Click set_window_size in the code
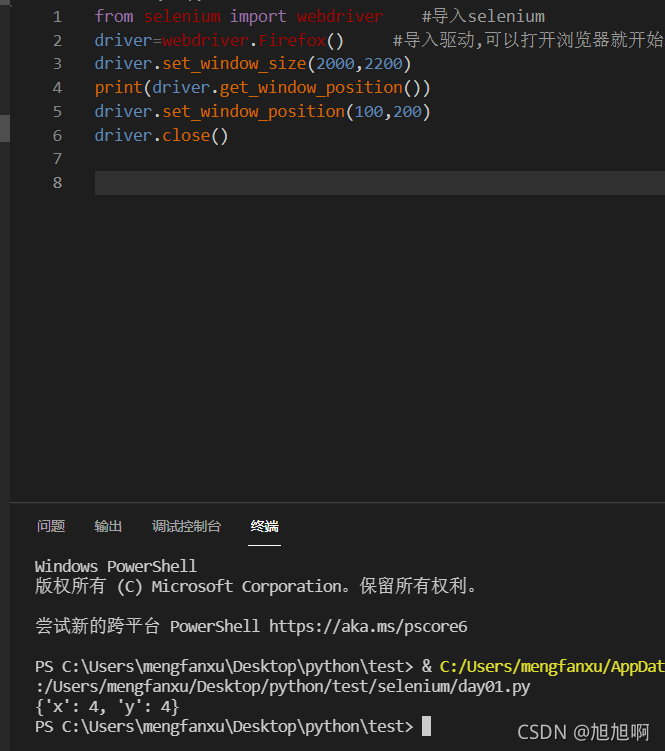This screenshot has width=665, height=751. coord(234,64)
